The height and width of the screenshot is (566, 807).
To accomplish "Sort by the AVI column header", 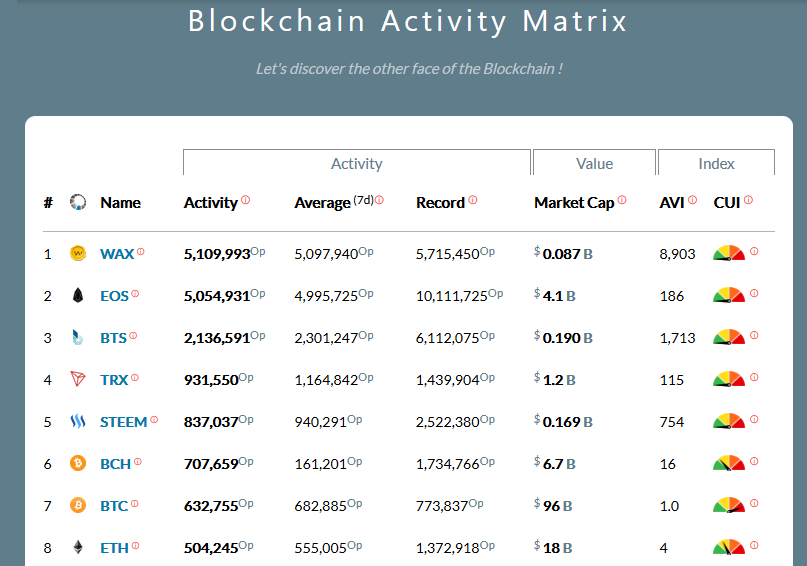I will coord(672,203).
